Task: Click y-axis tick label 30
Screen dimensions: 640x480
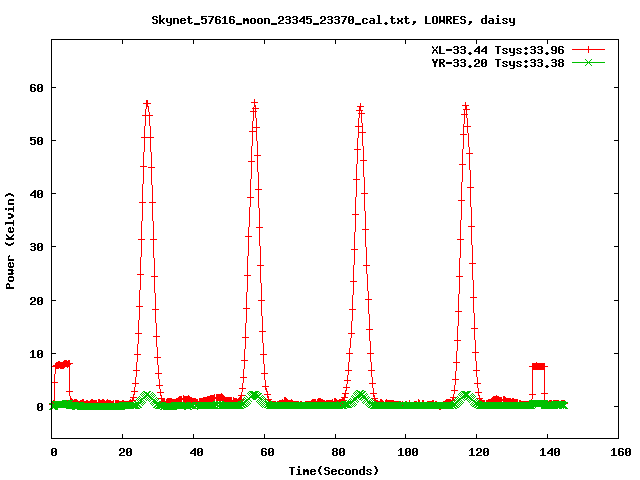Action: (37, 247)
